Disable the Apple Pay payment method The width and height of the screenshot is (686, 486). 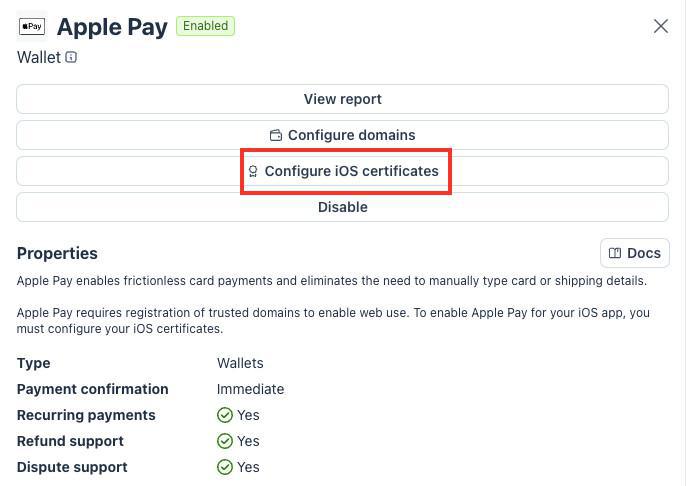pyautogui.click(x=342, y=207)
